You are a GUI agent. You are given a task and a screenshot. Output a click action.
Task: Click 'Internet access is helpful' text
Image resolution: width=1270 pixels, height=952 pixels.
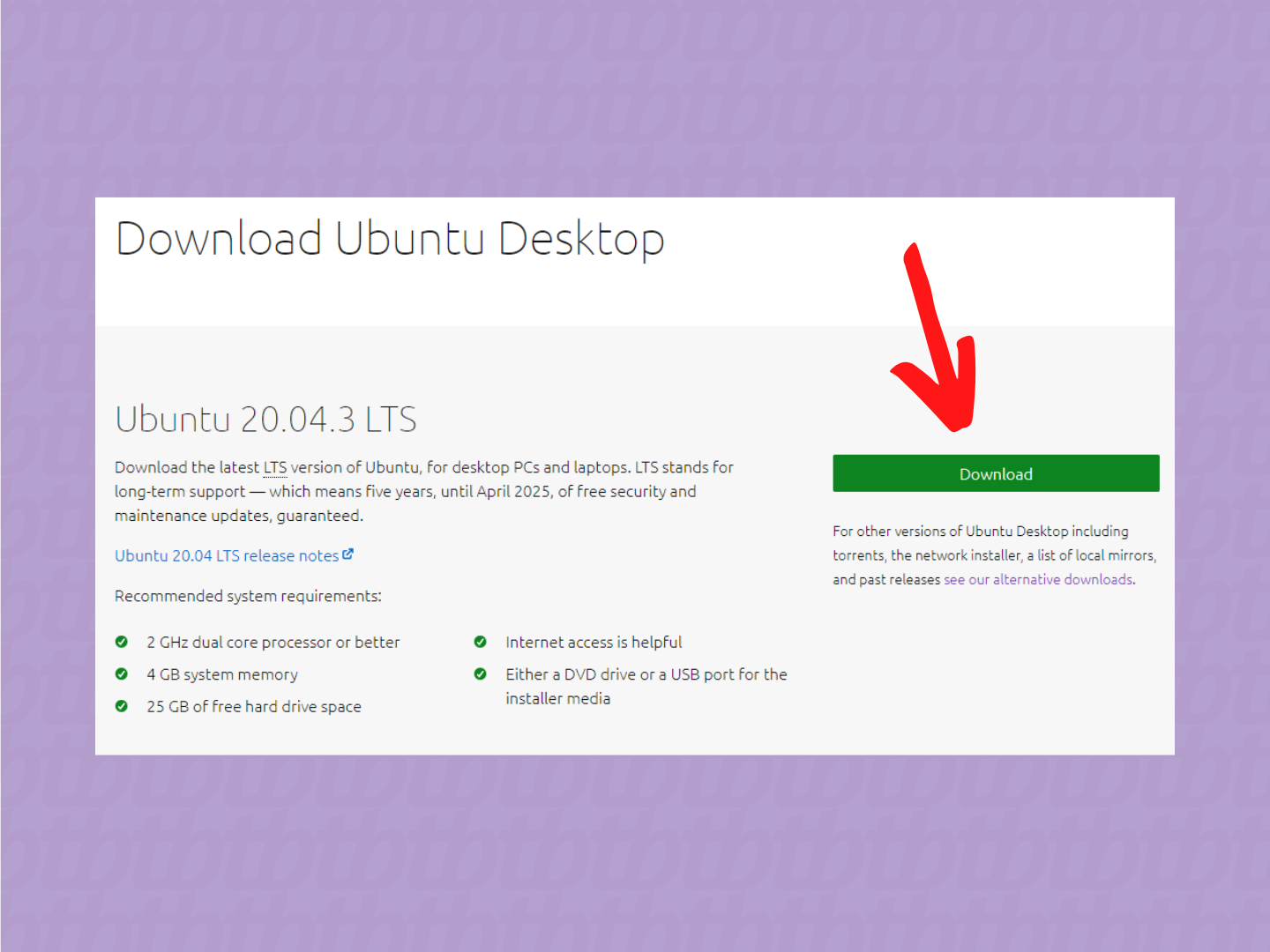click(x=594, y=642)
